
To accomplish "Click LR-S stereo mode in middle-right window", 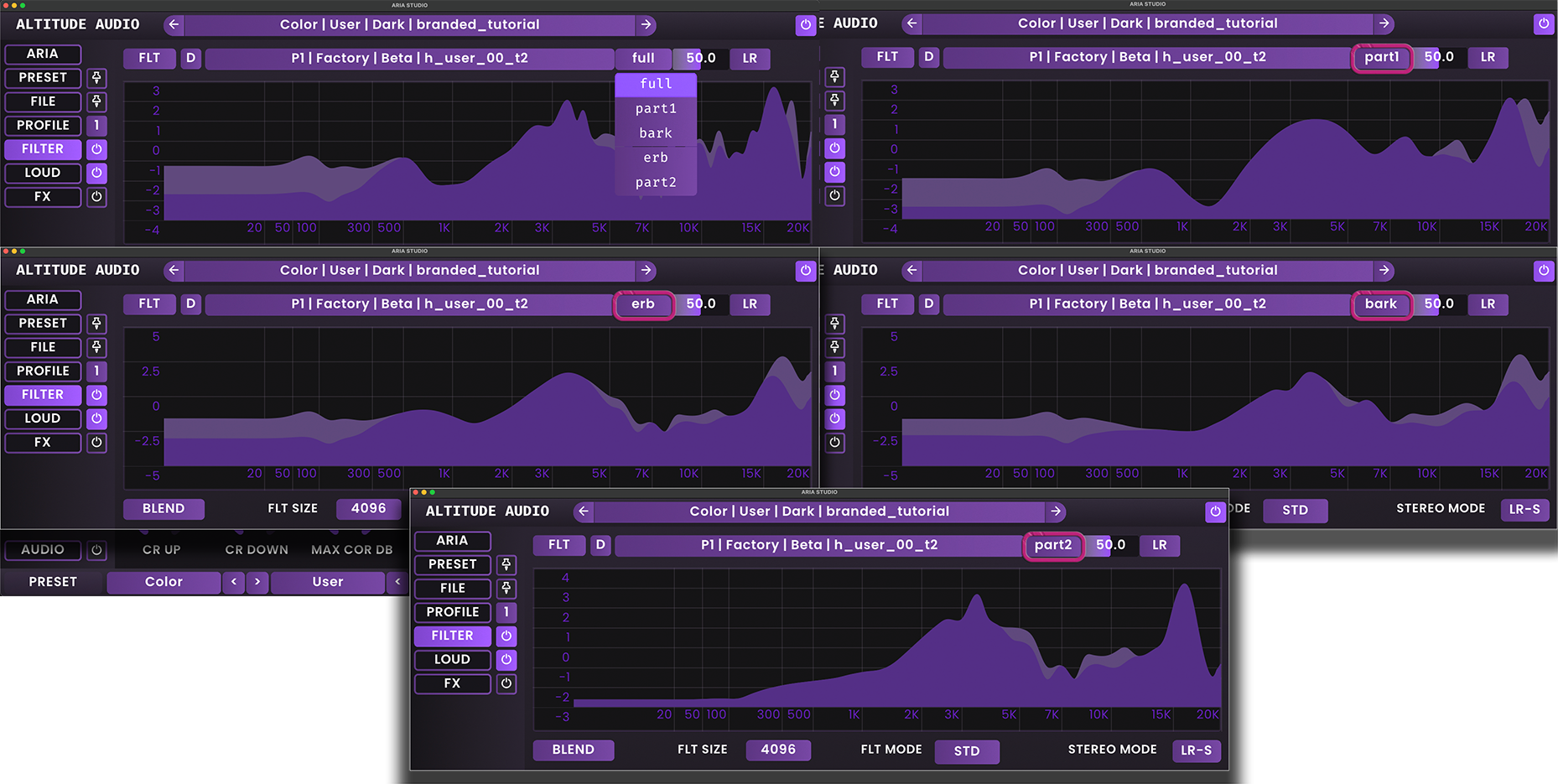I will (x=1524, y=509).
